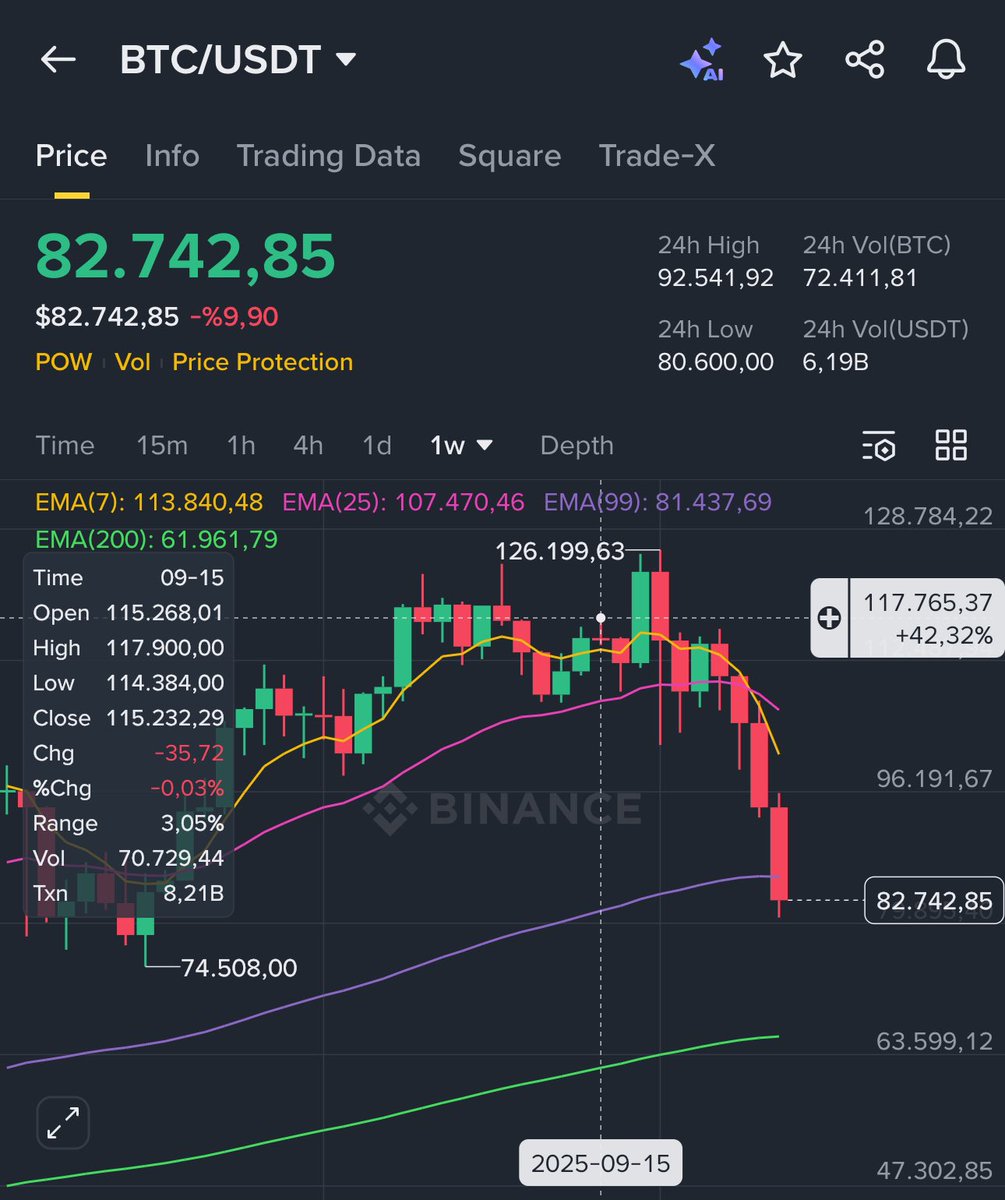Tap the -%9,90 change value
Screen dimensions: 1005x1200
click(234, 317)
